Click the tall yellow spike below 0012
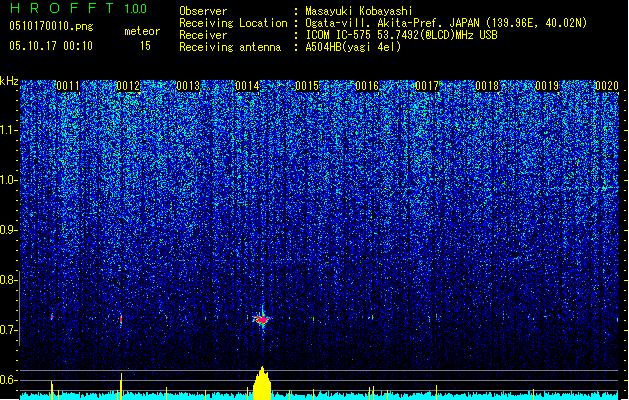629x400 pixels. point(121,386)
